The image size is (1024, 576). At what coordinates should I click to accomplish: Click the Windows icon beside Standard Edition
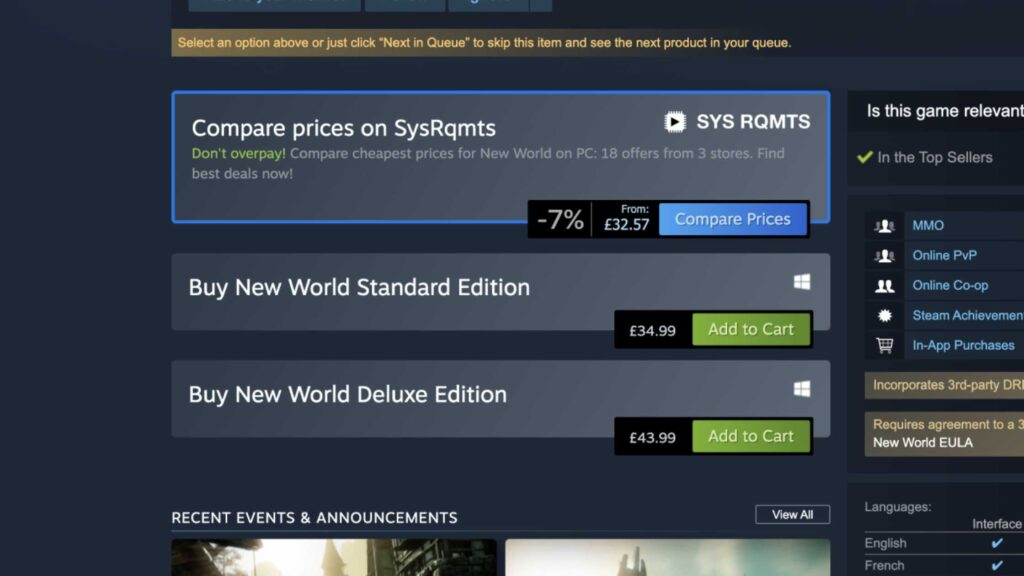click(x=802, y=283)
